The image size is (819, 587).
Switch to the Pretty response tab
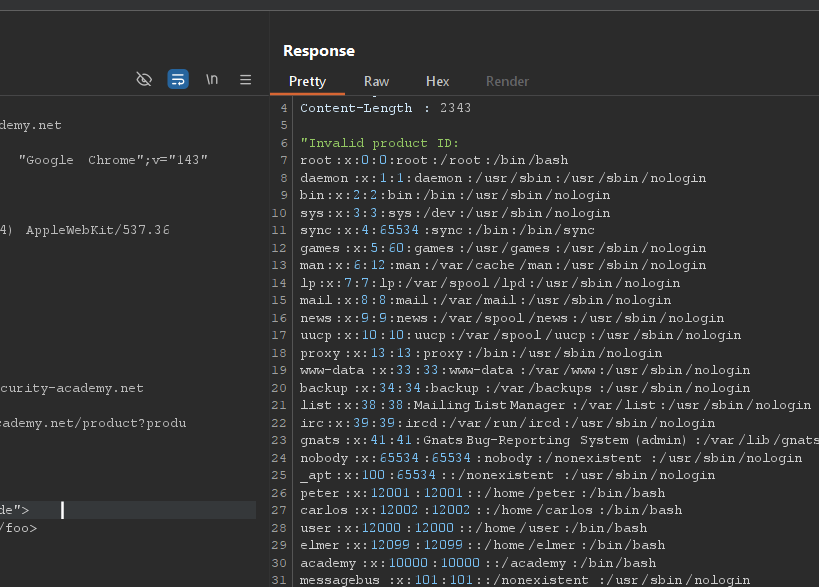pos(308,81)
